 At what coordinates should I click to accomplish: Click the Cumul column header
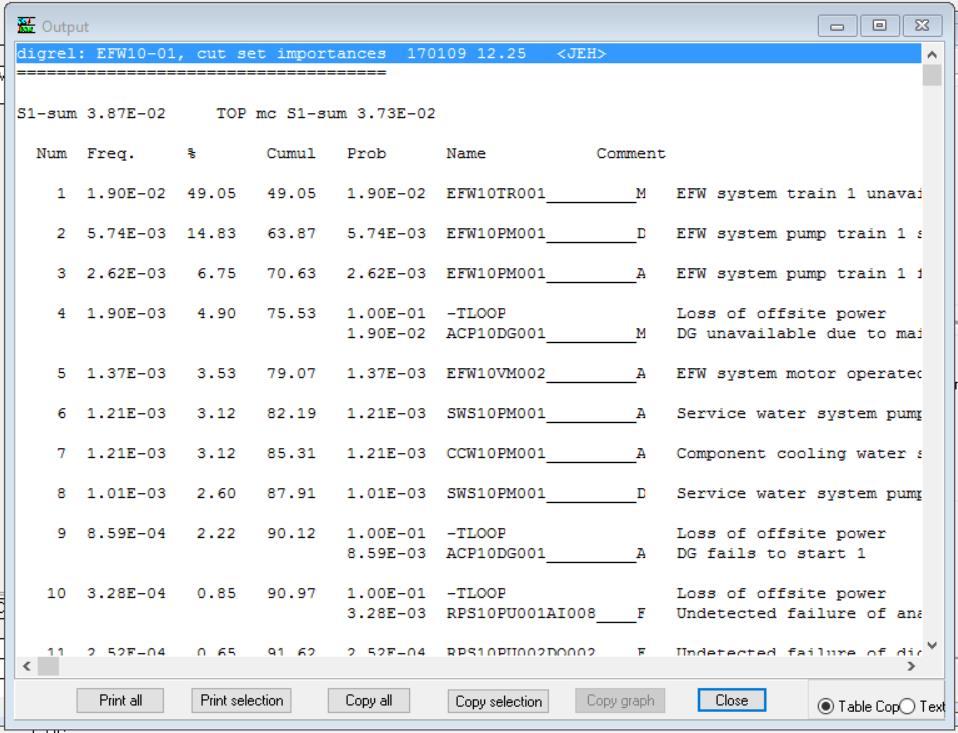pos(291,153)
